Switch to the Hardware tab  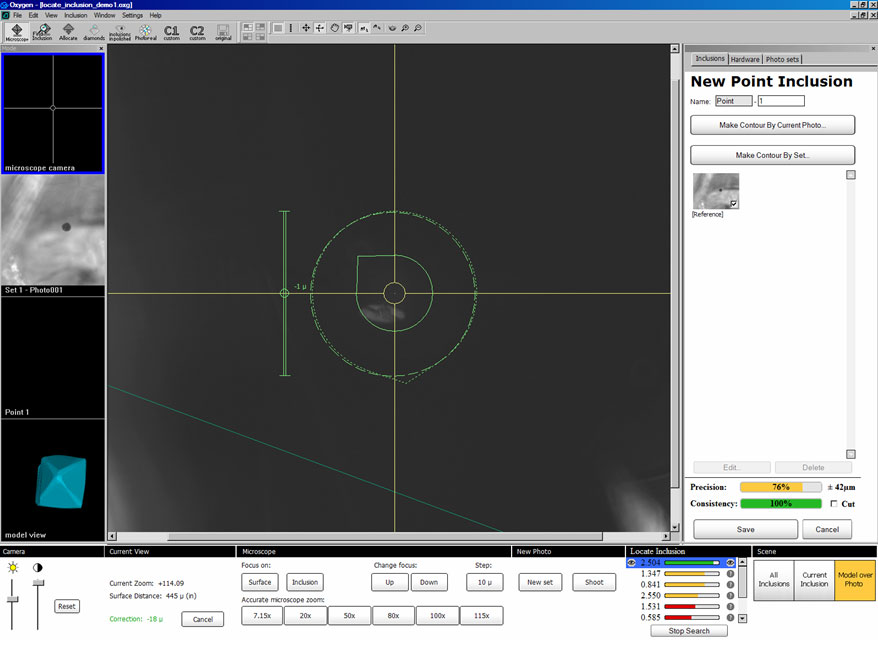[745, 59]
